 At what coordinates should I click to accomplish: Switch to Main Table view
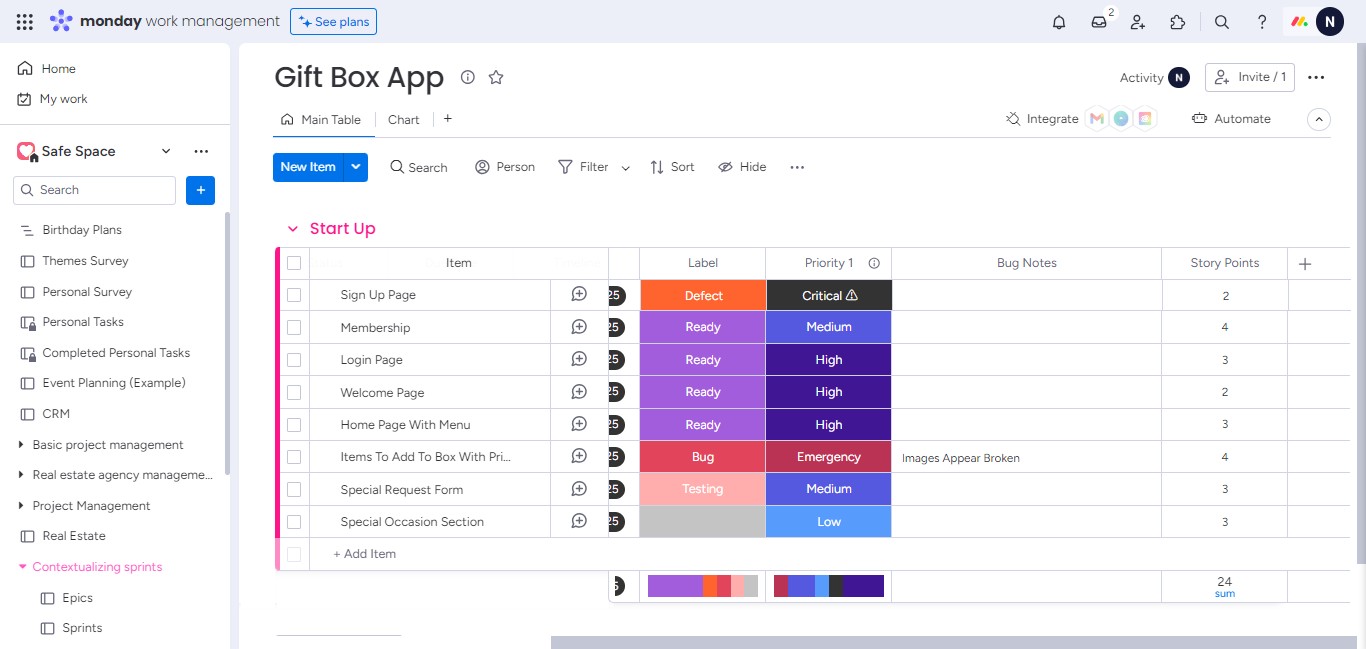321,119
